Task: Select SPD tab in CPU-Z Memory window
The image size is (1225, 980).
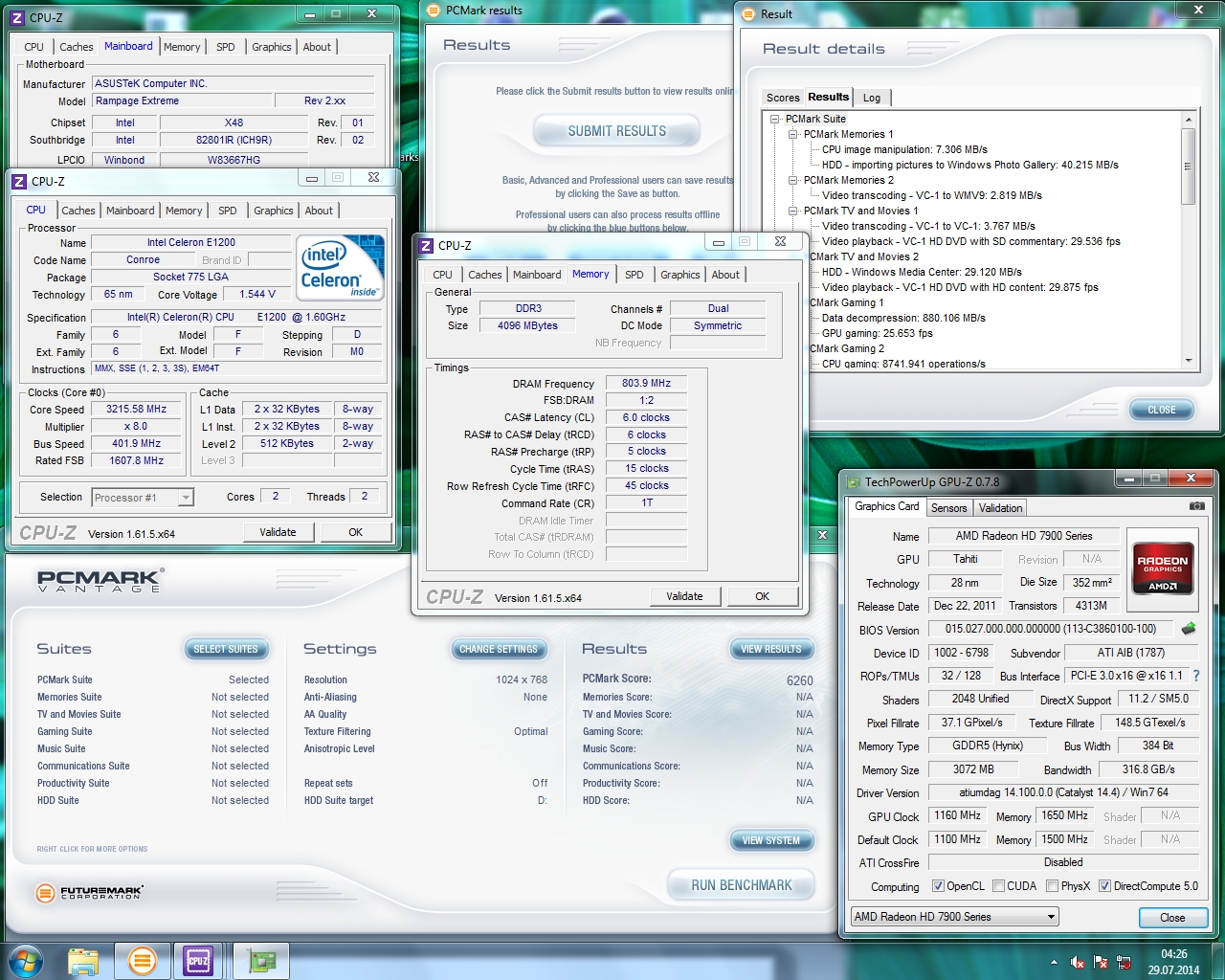Action: tap(635, 275)
